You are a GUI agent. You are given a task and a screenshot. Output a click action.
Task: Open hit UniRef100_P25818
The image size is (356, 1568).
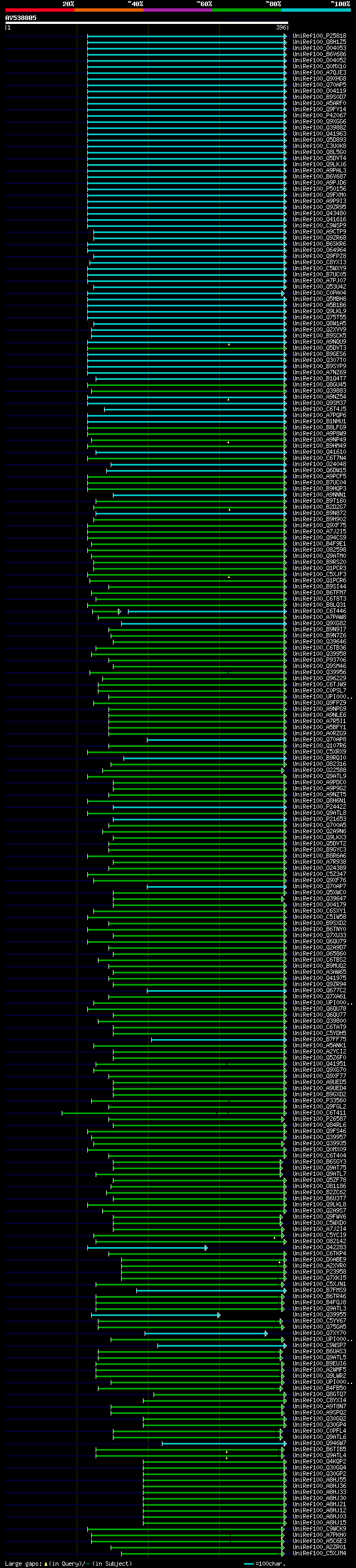tap(319, 36)
